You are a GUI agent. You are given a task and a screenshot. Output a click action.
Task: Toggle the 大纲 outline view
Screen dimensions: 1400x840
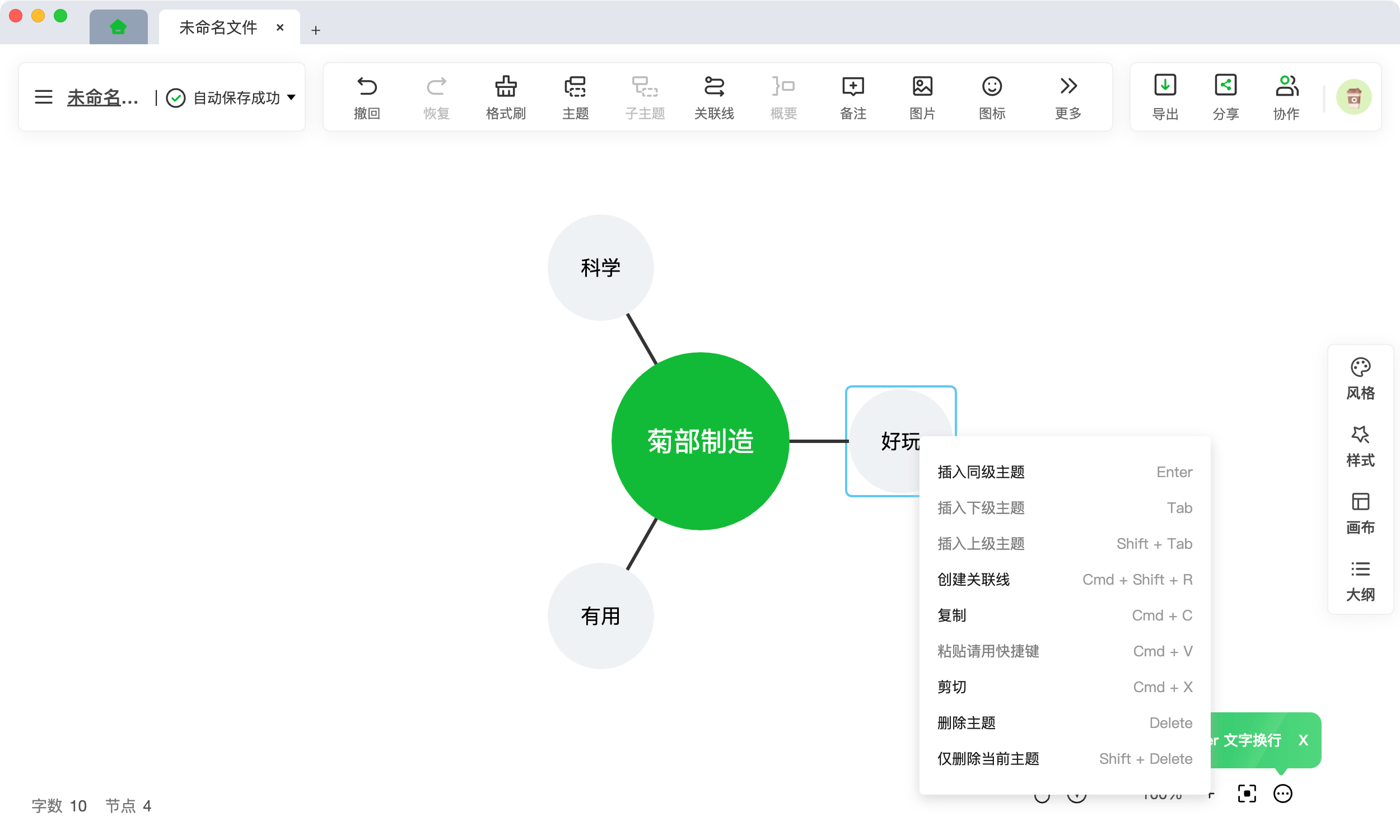point(1360,570)
